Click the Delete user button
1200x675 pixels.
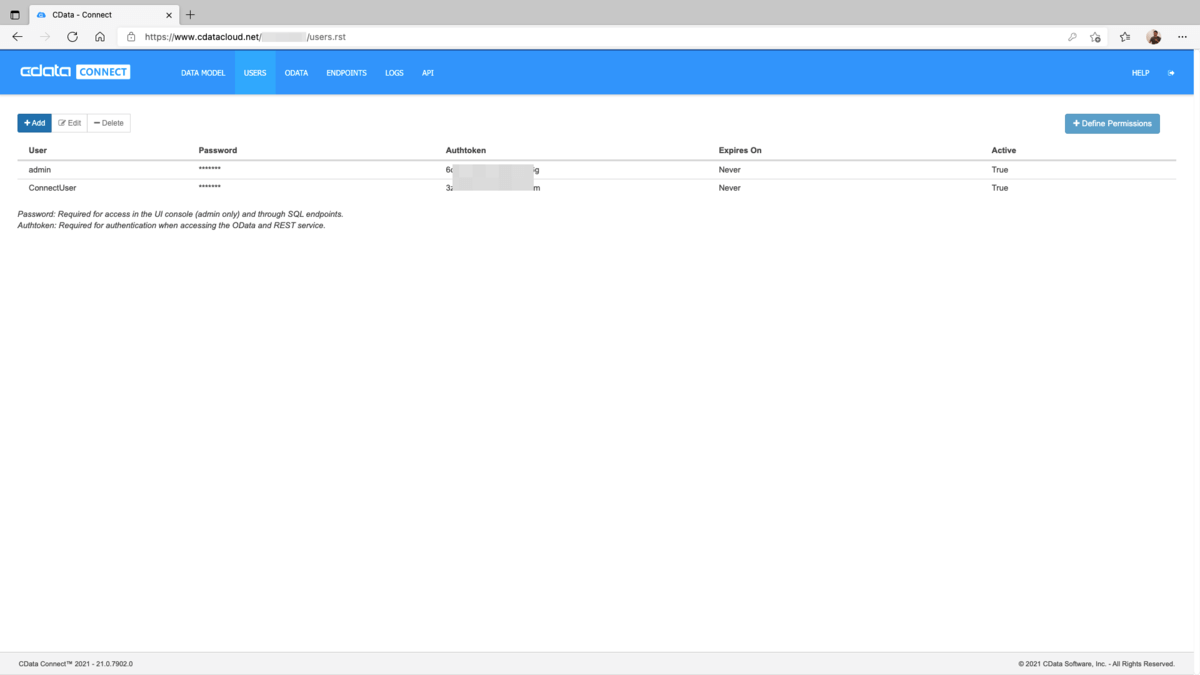(x=109, y=123)
